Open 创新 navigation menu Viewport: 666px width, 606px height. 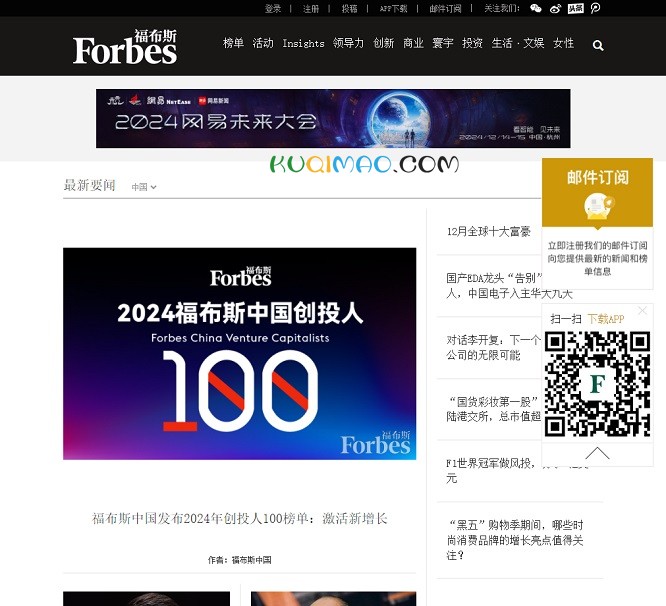point(384,43)
